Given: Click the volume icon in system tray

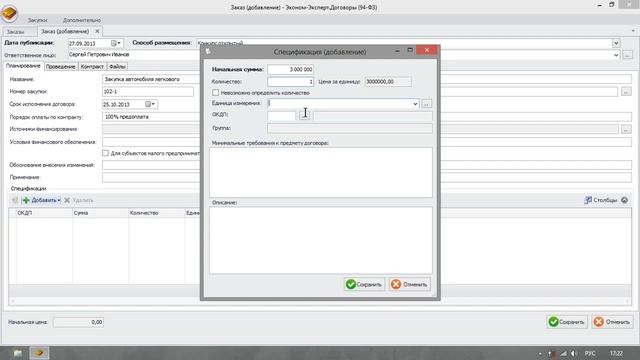Looking at the screenshot, I should (573, 353).
